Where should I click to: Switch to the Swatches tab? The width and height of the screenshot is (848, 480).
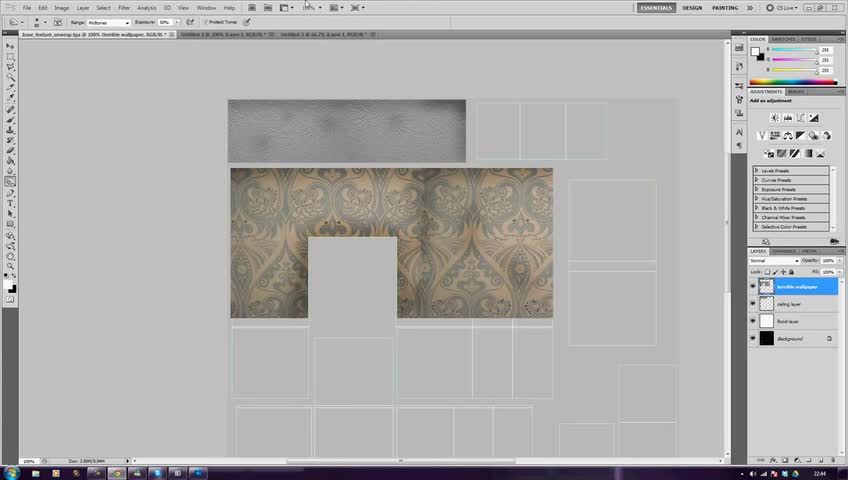[783, 39]
